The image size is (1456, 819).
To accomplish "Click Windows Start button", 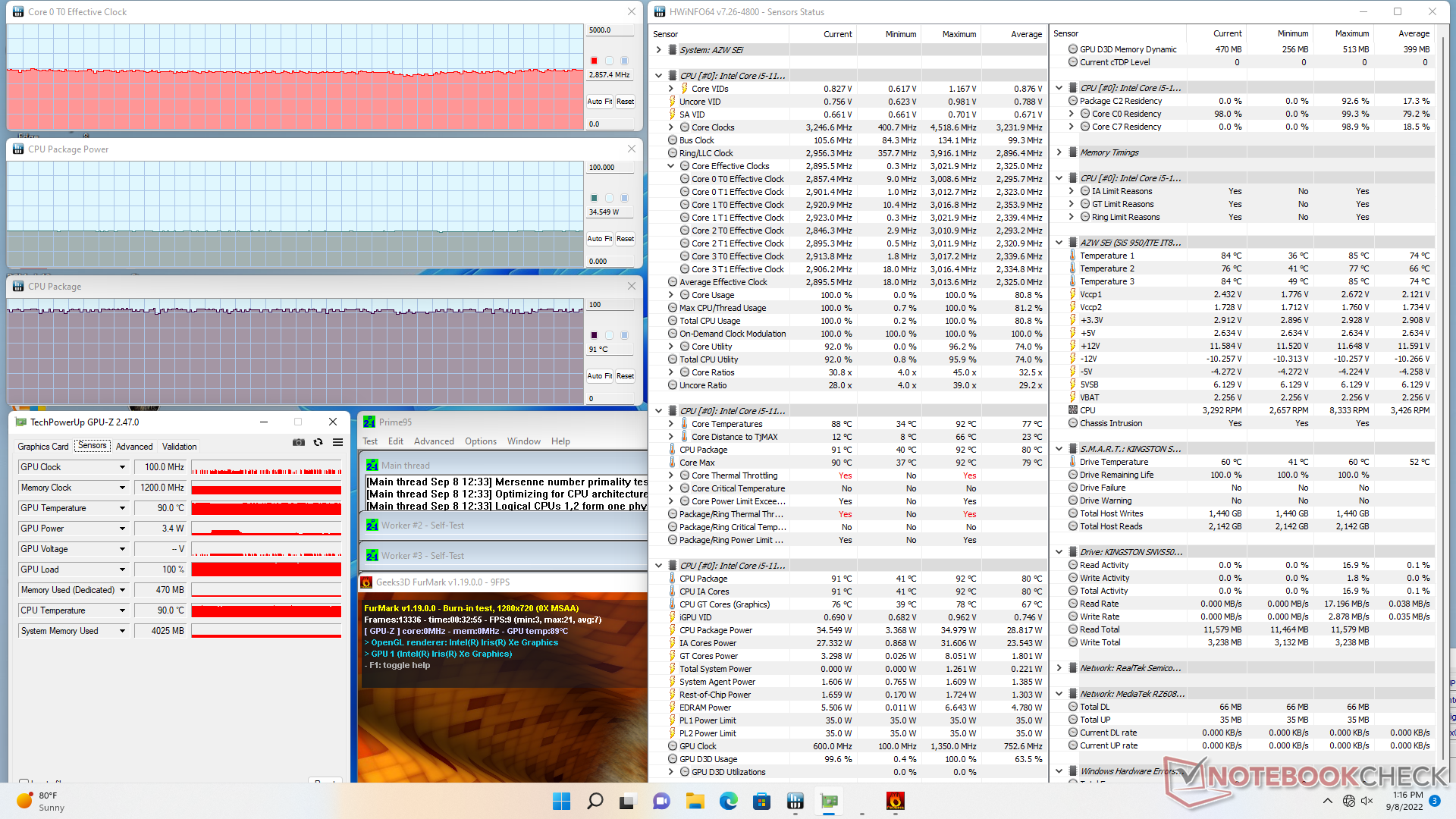I will click(561, 801).
